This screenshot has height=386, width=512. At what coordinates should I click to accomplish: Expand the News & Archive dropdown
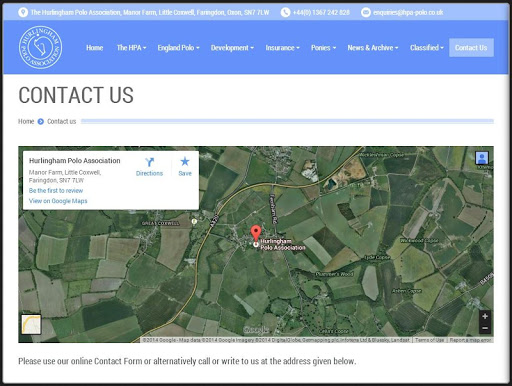click(373, 48)
